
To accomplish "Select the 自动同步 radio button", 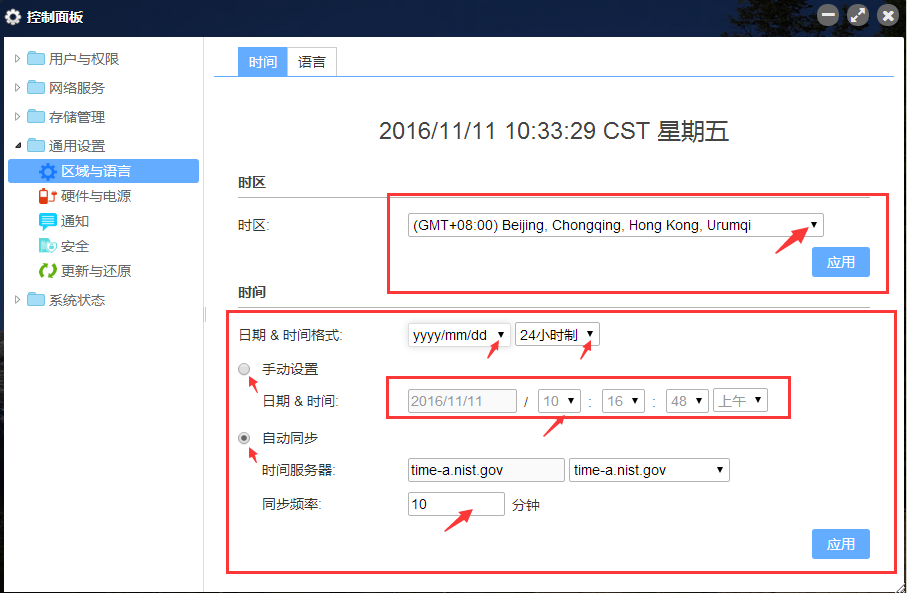I will pos(244,438).
